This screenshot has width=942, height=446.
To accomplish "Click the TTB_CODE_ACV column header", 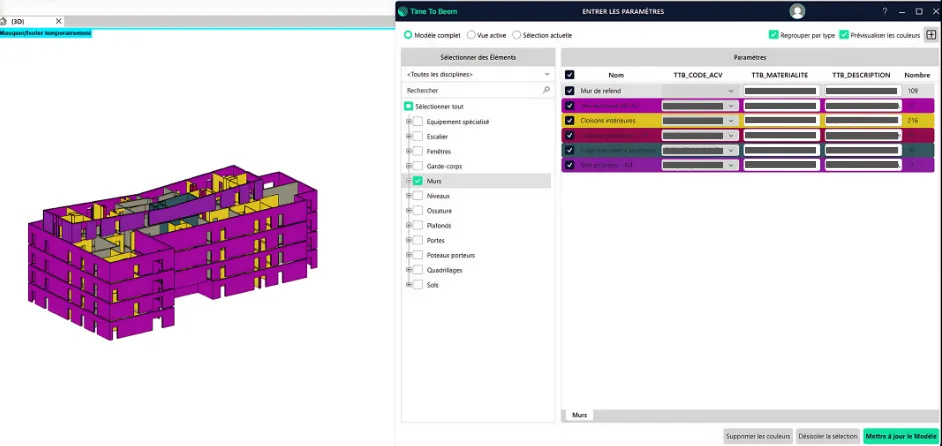I will click(x=697, y=75).
